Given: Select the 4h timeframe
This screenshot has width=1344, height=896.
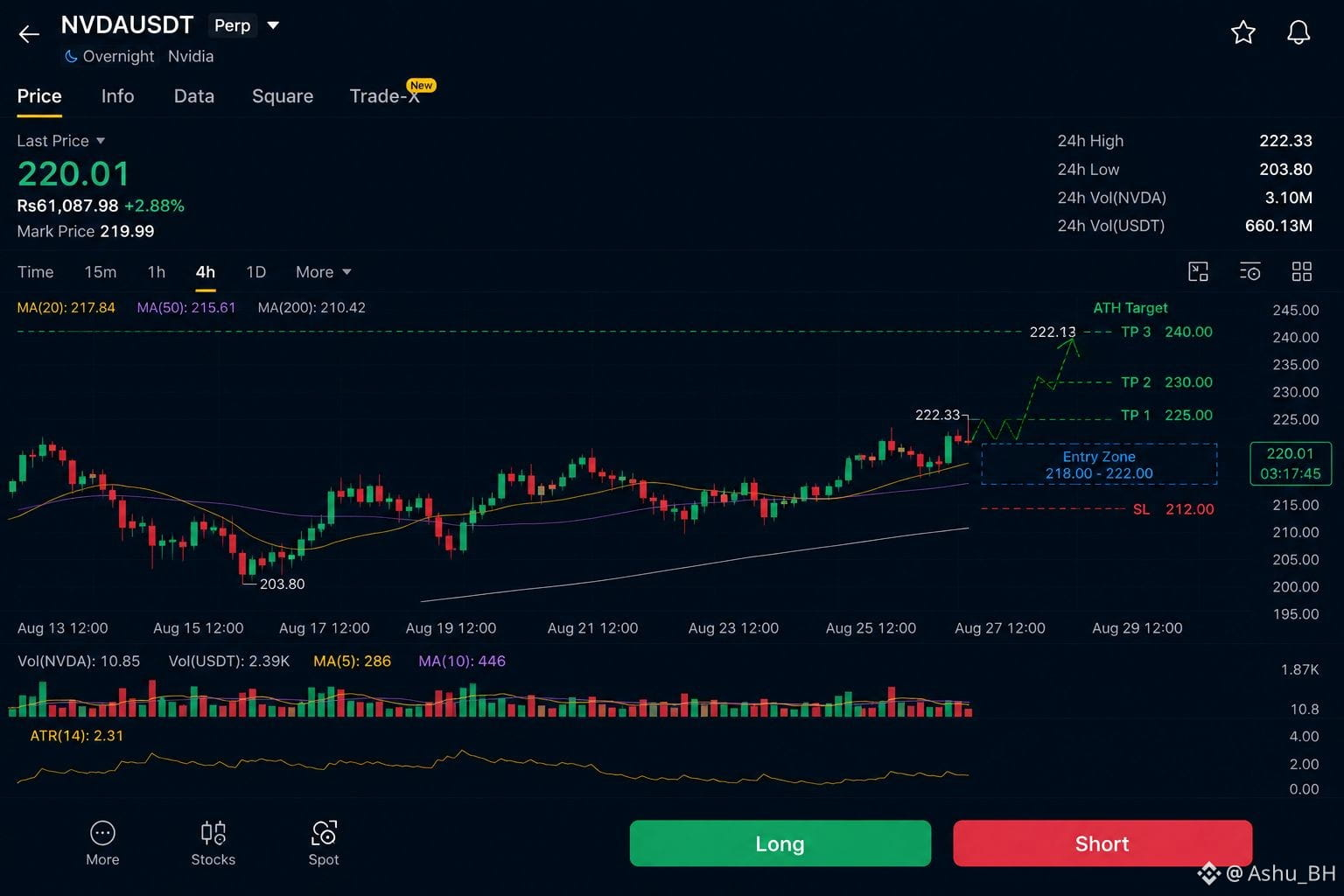Looking at the screenshot, I should tap(206, 272).
